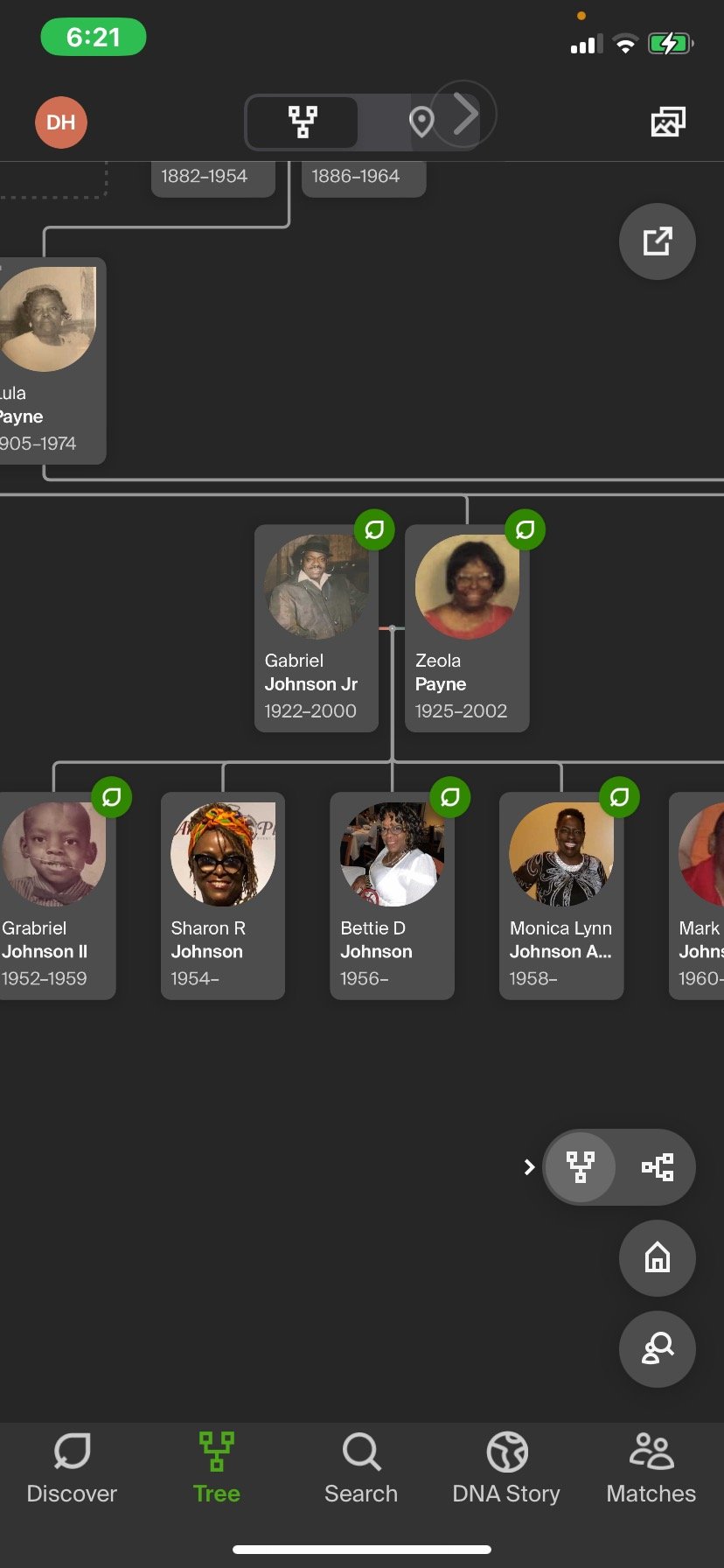Go to home person in tree
This screenshot has height=1568, width=724.
point(658,1258)
